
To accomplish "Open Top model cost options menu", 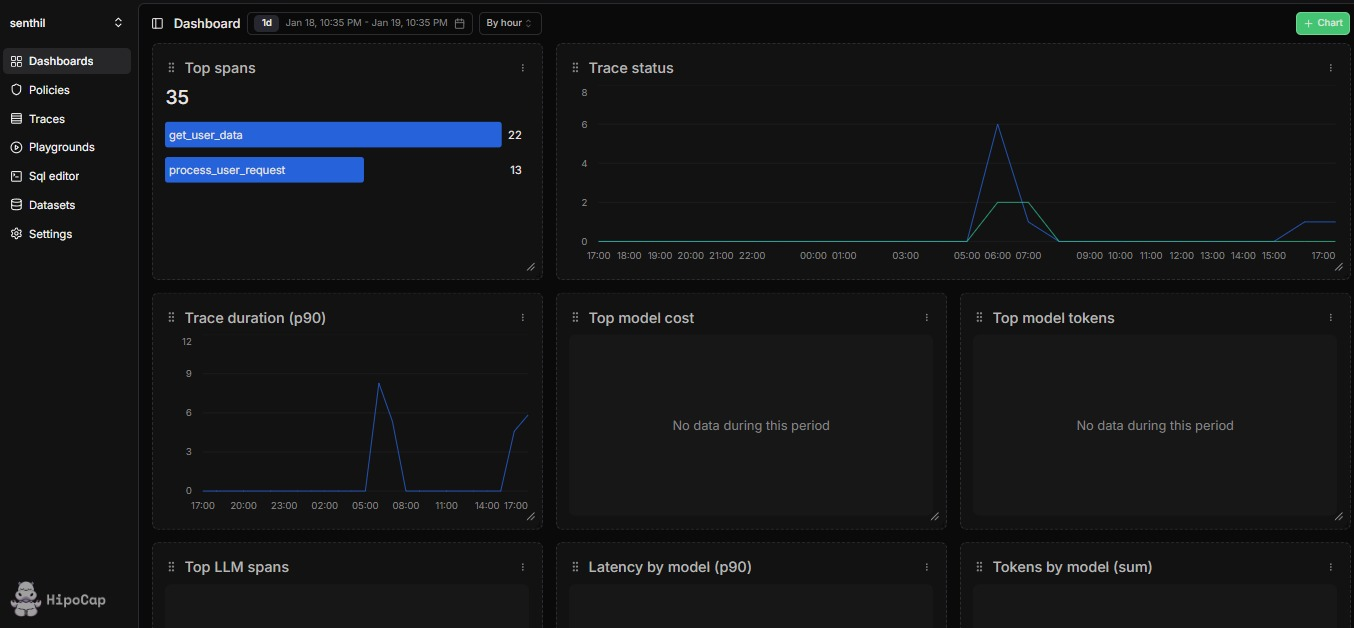I will coord(927,318).
